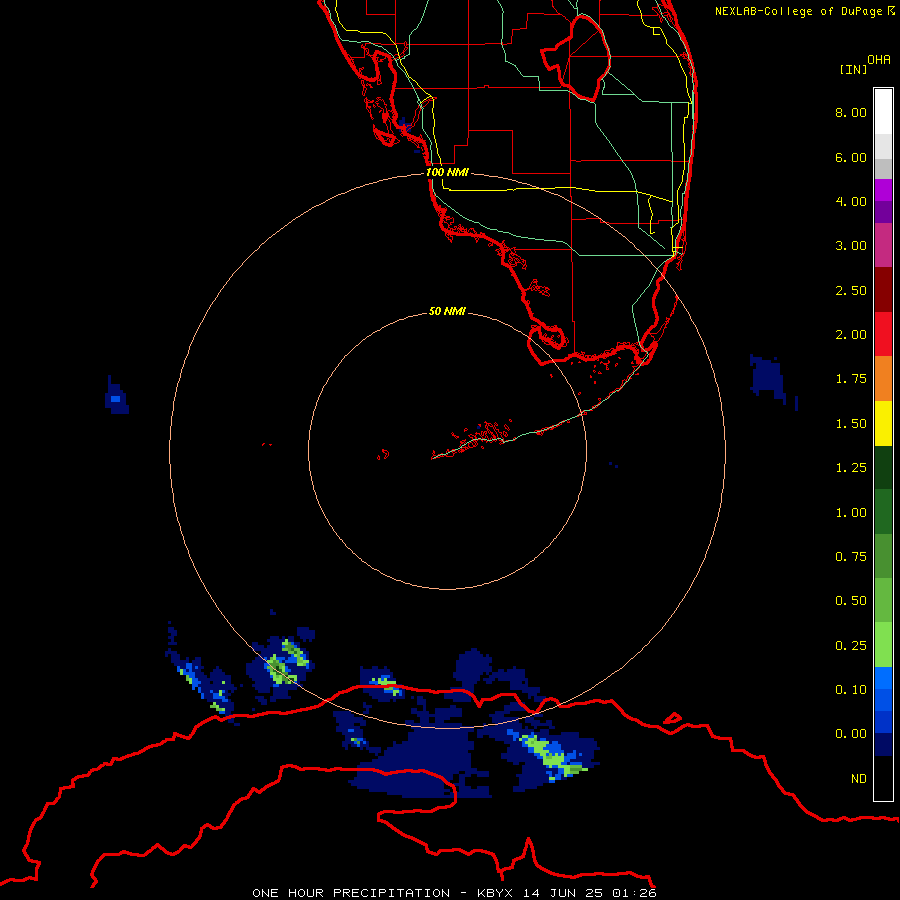The width and height of the screenshot is (900, 900).
Task: Select the 1.00 legend value
Action: pyautogui.click(x=851, y=513)
